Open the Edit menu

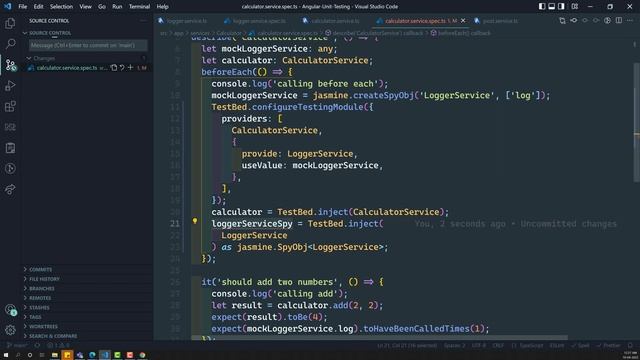[x=38, y=7]
